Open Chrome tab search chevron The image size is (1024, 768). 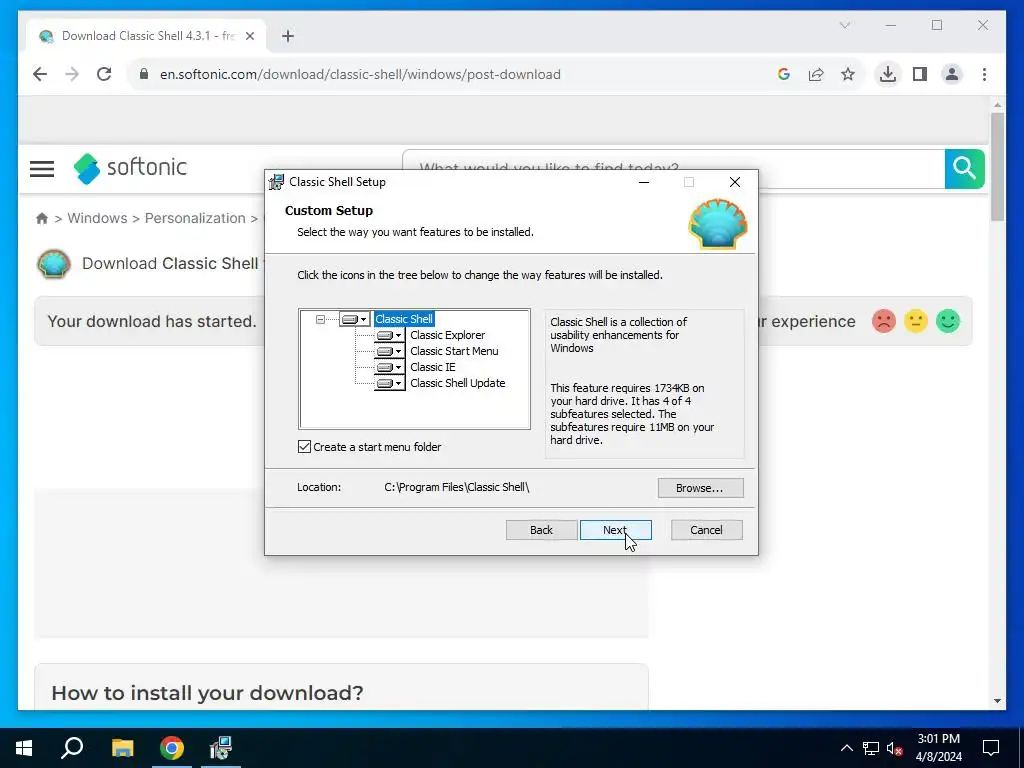844,25
